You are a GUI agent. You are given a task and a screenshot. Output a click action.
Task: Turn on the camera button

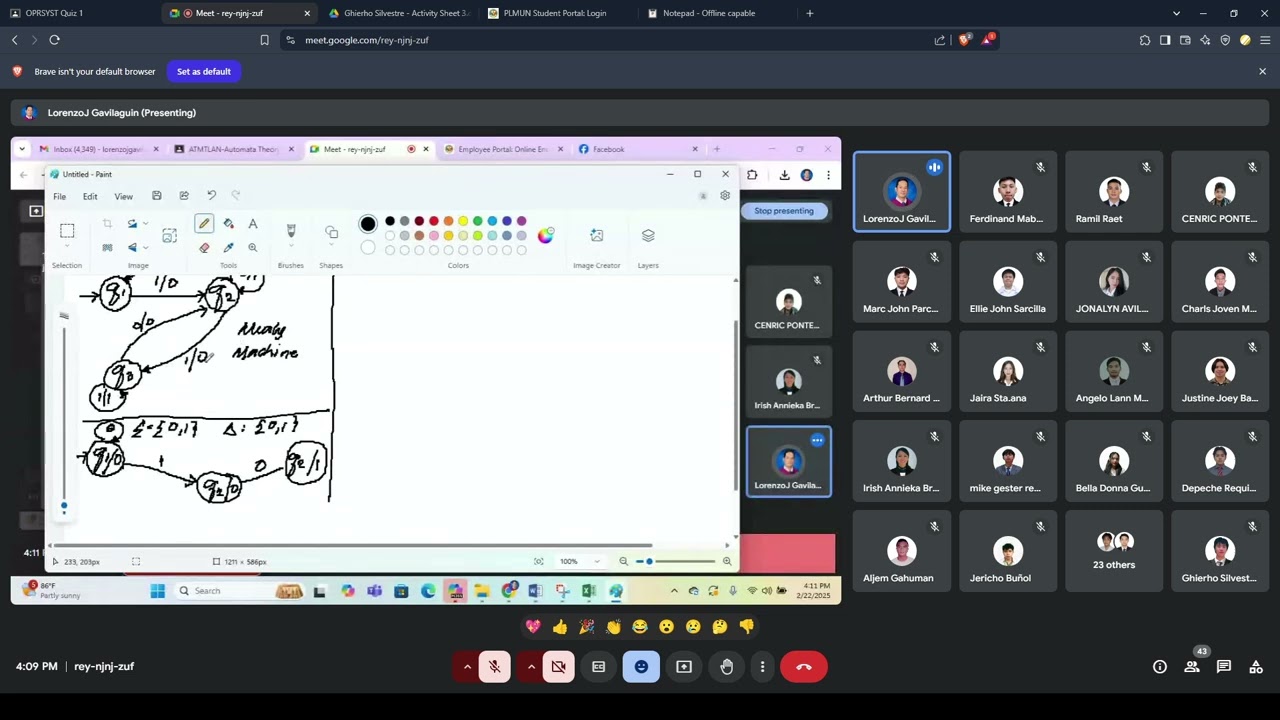558,667
